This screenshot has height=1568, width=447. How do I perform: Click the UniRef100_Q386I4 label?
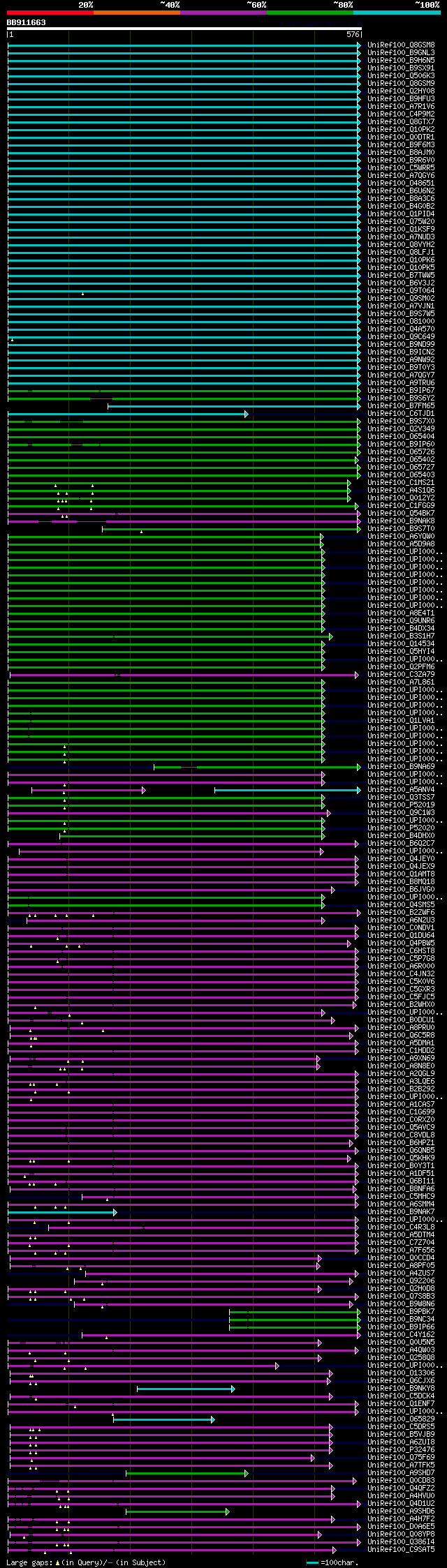[x=401, y=1541]
